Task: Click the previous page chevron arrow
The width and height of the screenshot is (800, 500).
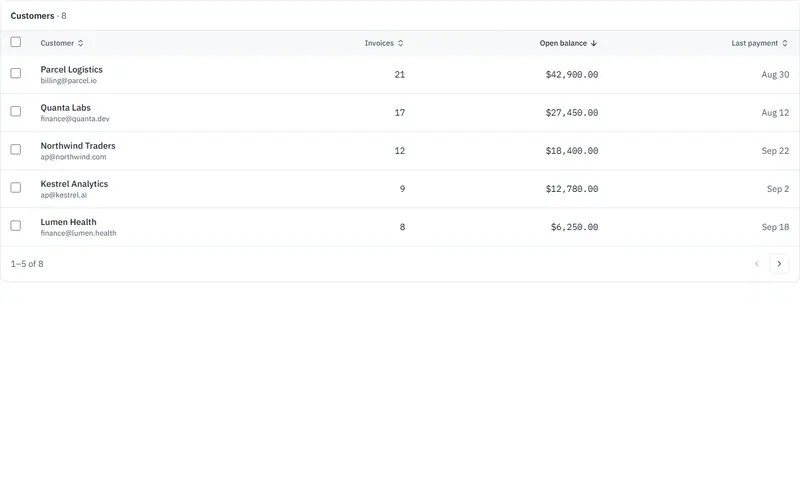Action: 757,264
